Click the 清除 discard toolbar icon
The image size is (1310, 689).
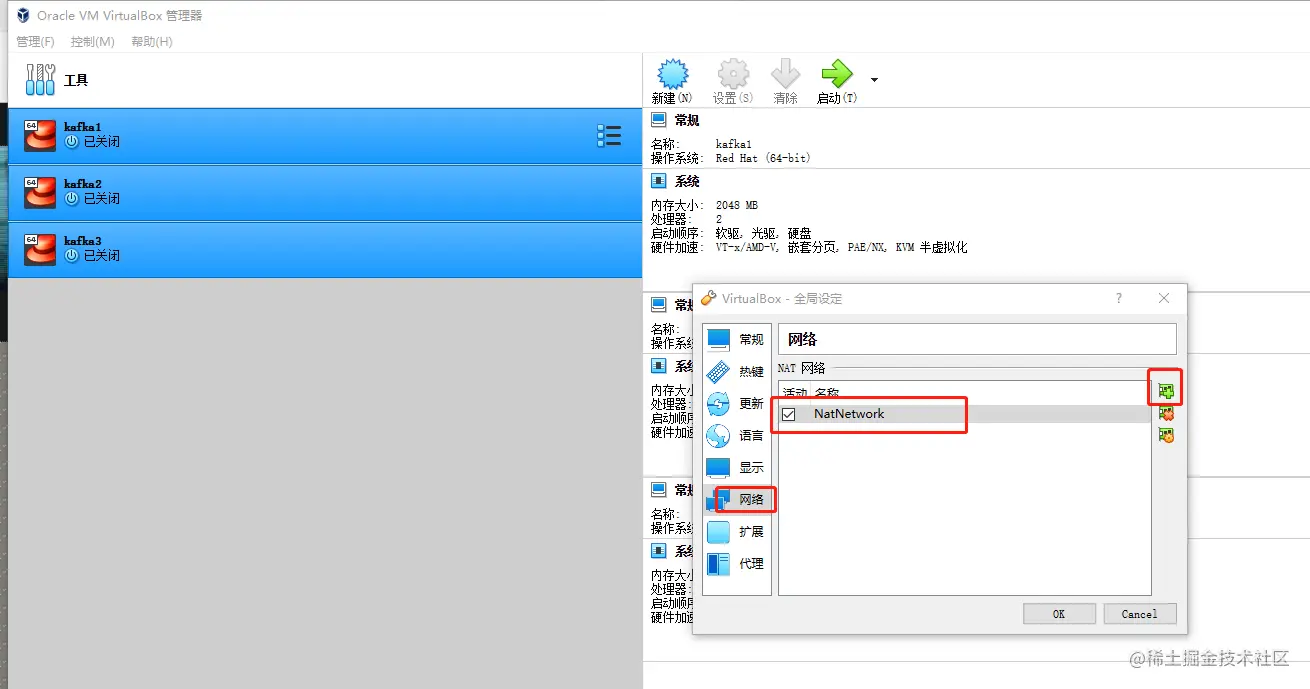click(x=785, y=74)
